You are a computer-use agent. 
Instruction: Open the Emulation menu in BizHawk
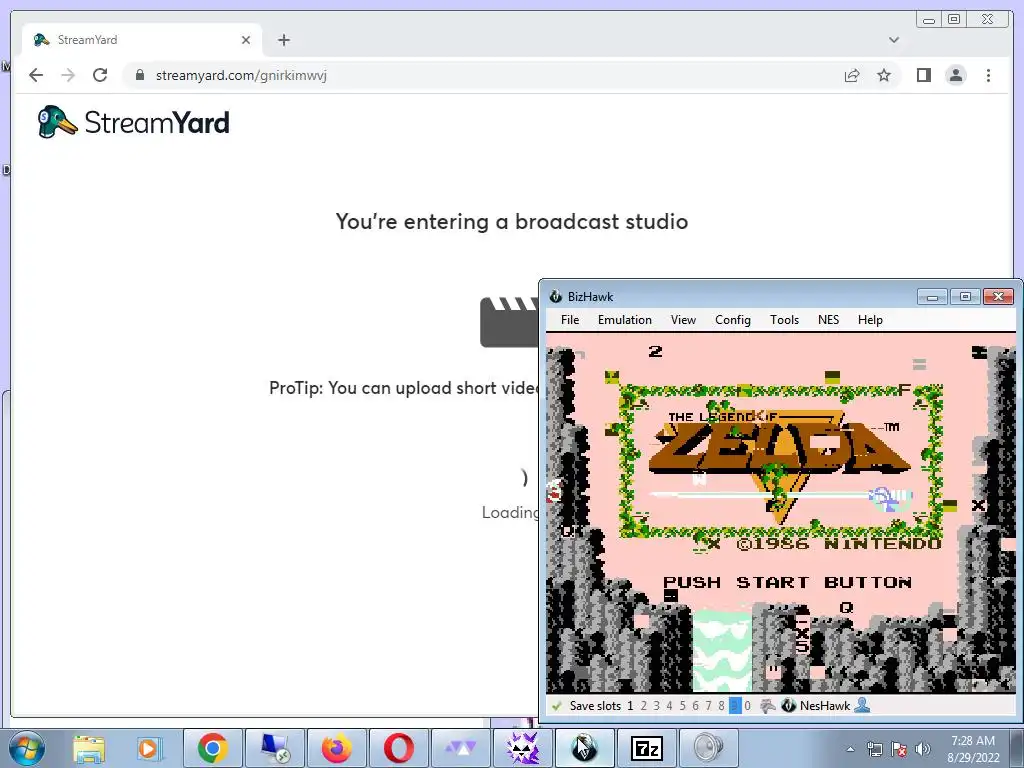624,320
